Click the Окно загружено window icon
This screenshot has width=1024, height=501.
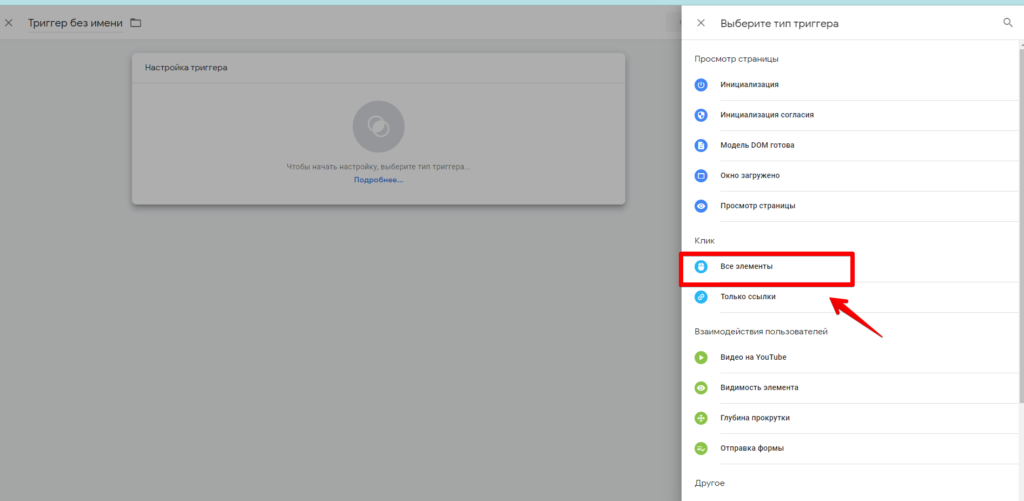click(701, 176)
